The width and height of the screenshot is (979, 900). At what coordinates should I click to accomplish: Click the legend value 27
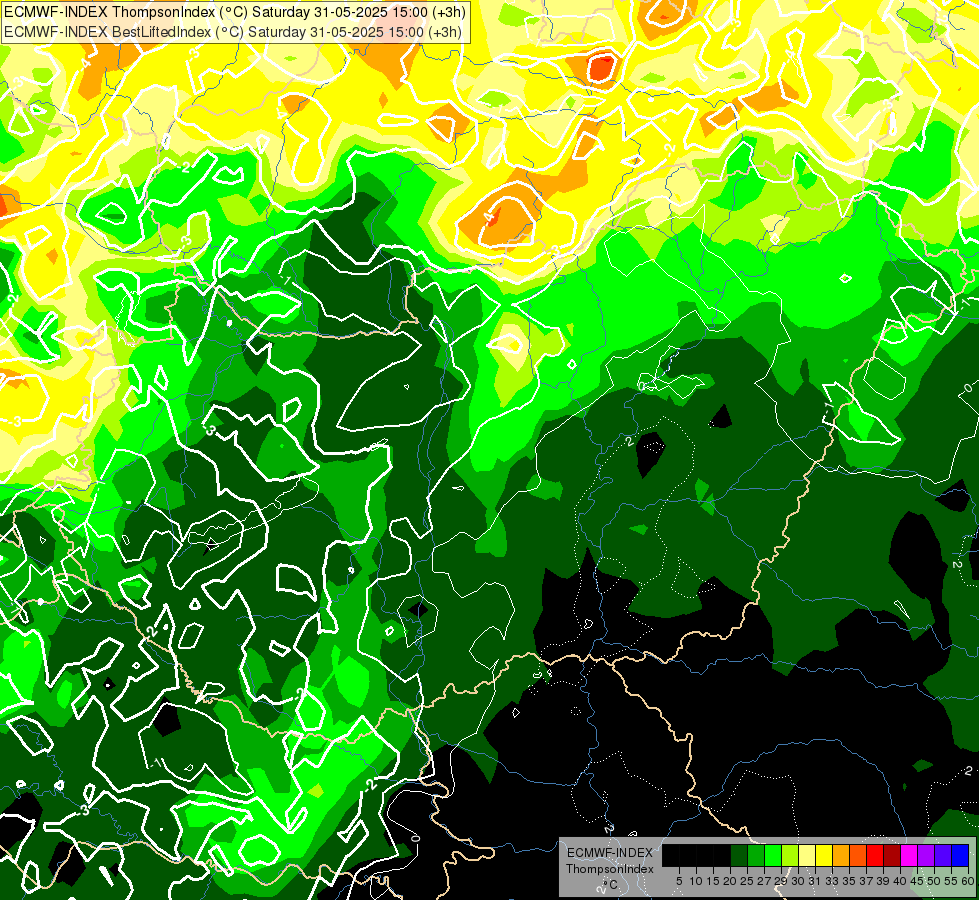click(764, 881)
